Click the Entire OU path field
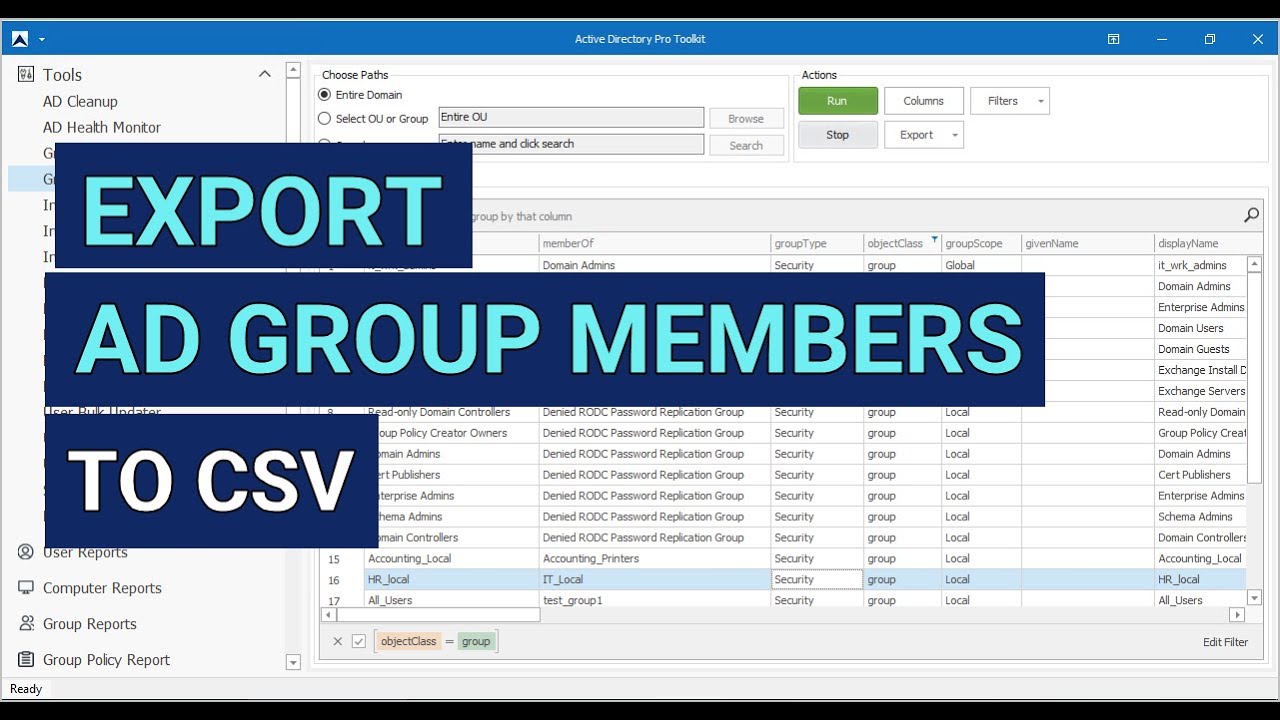 [571, 118]
